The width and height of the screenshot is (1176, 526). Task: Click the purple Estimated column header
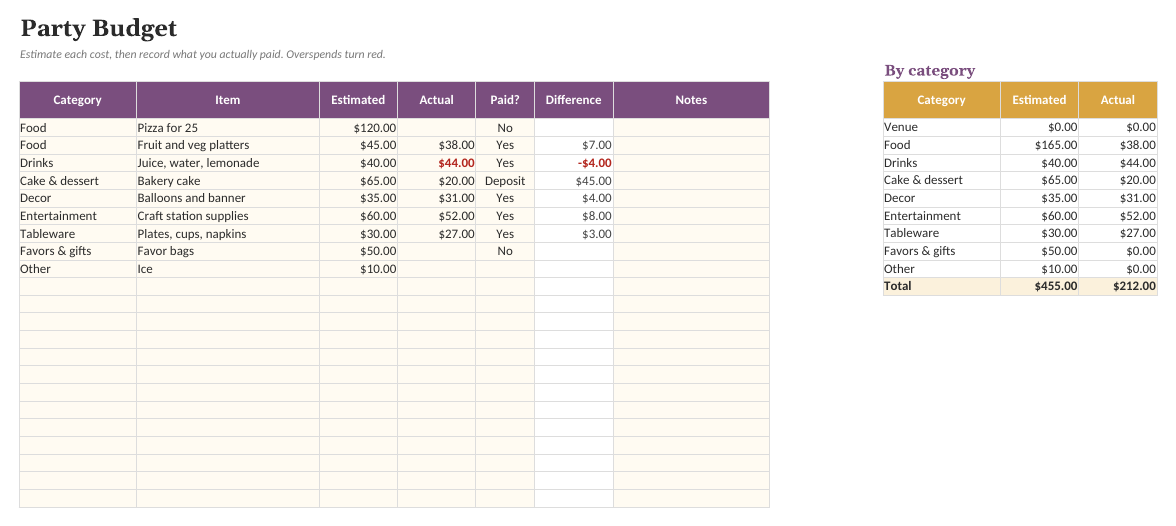(358, 100)
